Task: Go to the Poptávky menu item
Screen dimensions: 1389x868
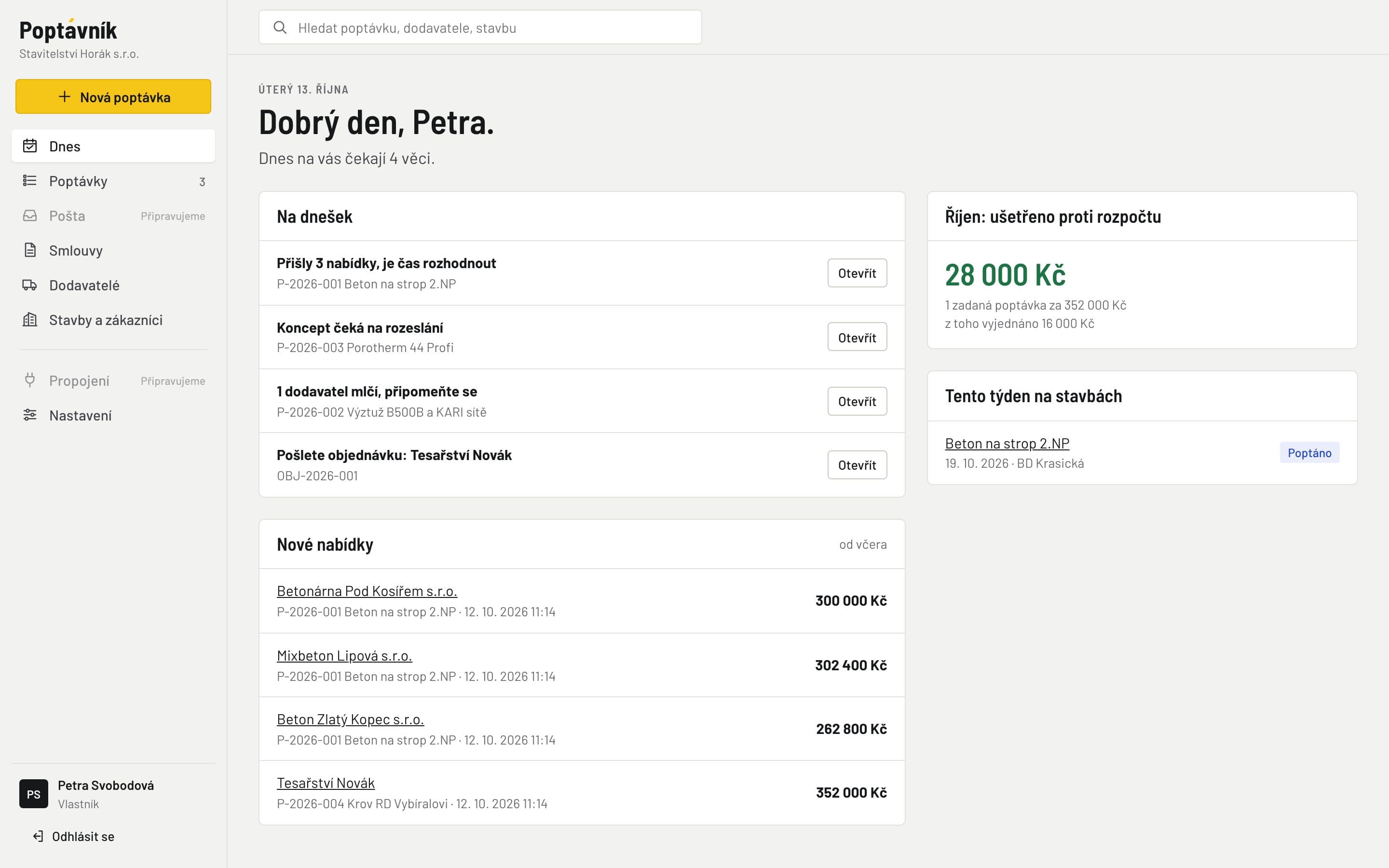Action: 113,181
